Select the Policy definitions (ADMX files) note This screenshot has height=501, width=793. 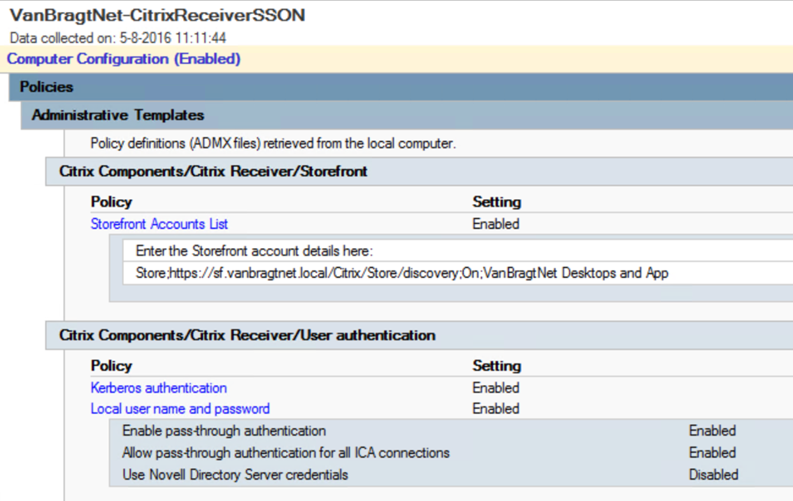pos(273,144)
